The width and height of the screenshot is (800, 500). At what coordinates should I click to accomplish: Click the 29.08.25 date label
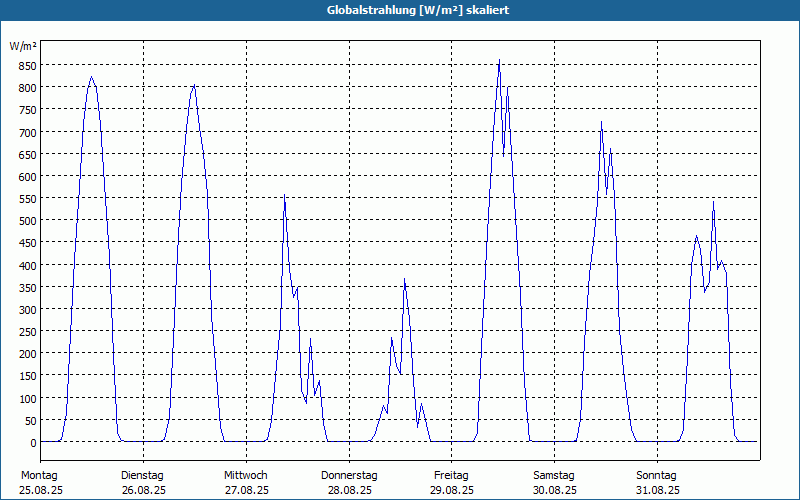(x=452, y=490)
